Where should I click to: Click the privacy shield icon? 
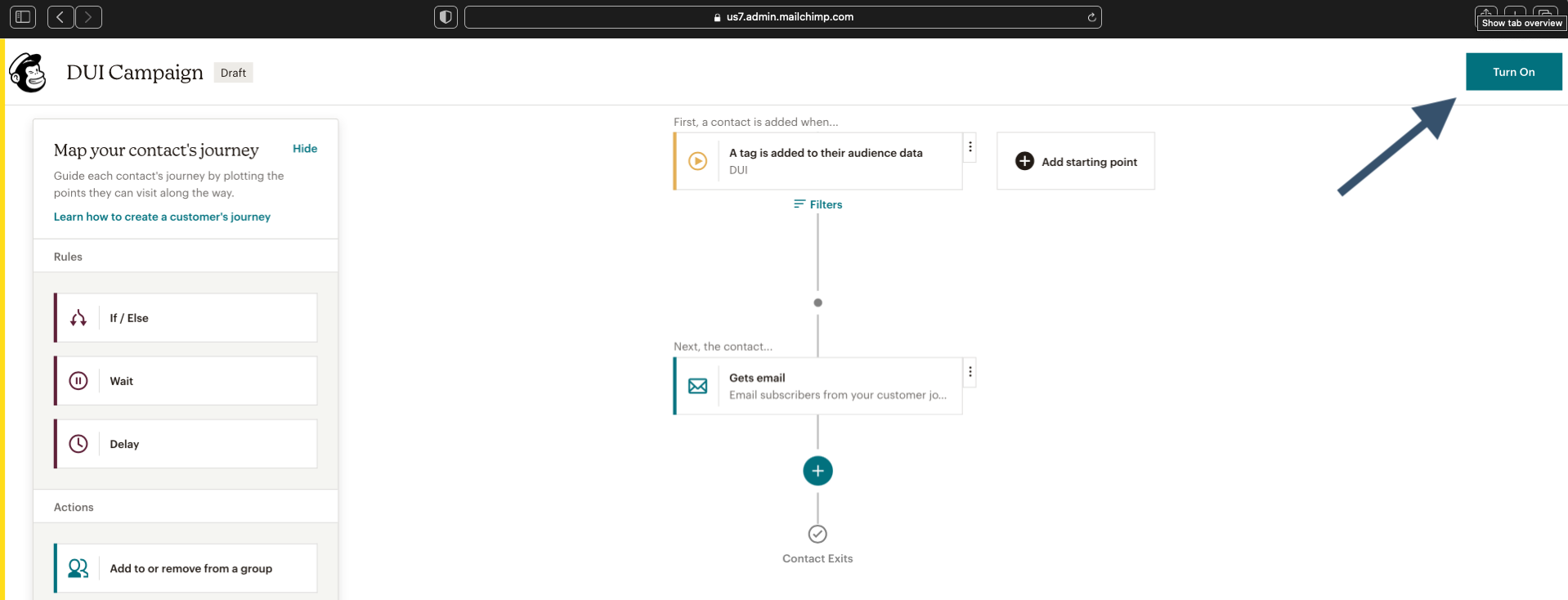click(446, 16)
